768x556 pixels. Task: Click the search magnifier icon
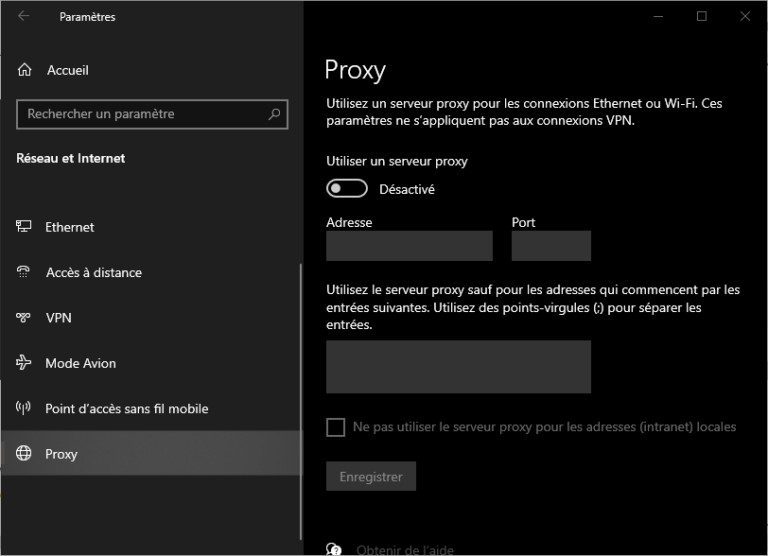(x=274, y=114)
